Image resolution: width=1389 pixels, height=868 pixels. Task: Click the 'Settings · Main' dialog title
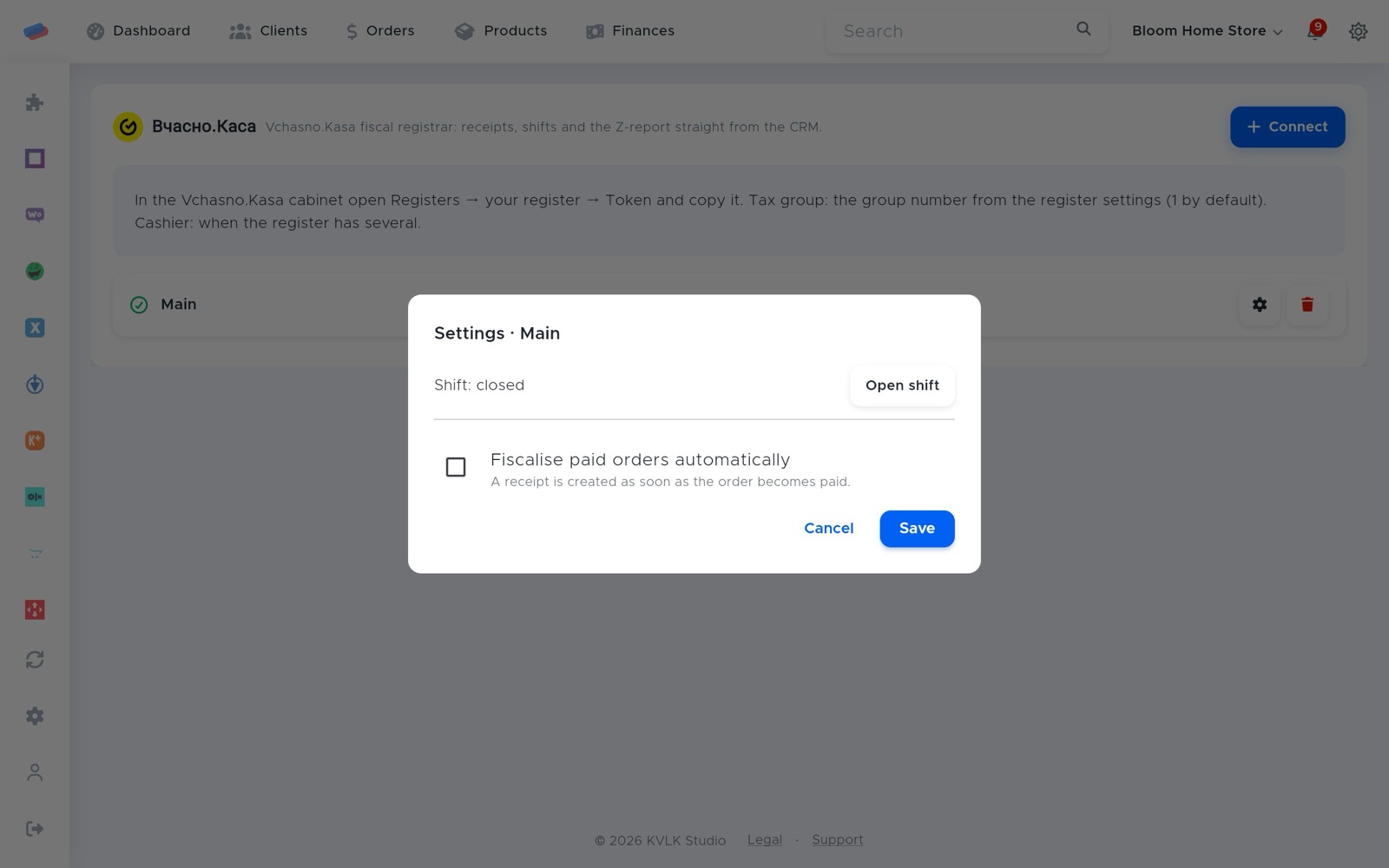click(x=497, y=333)
